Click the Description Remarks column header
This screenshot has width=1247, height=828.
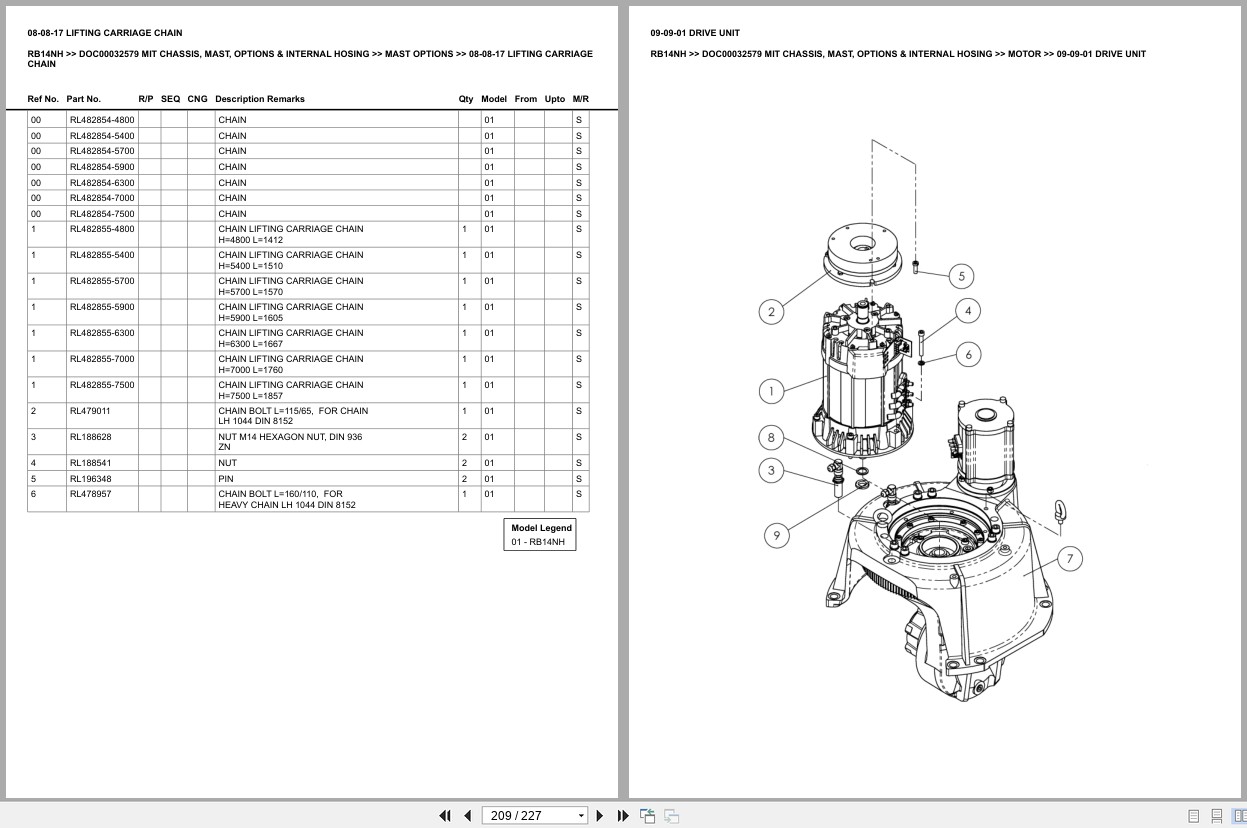coord(260,99)
